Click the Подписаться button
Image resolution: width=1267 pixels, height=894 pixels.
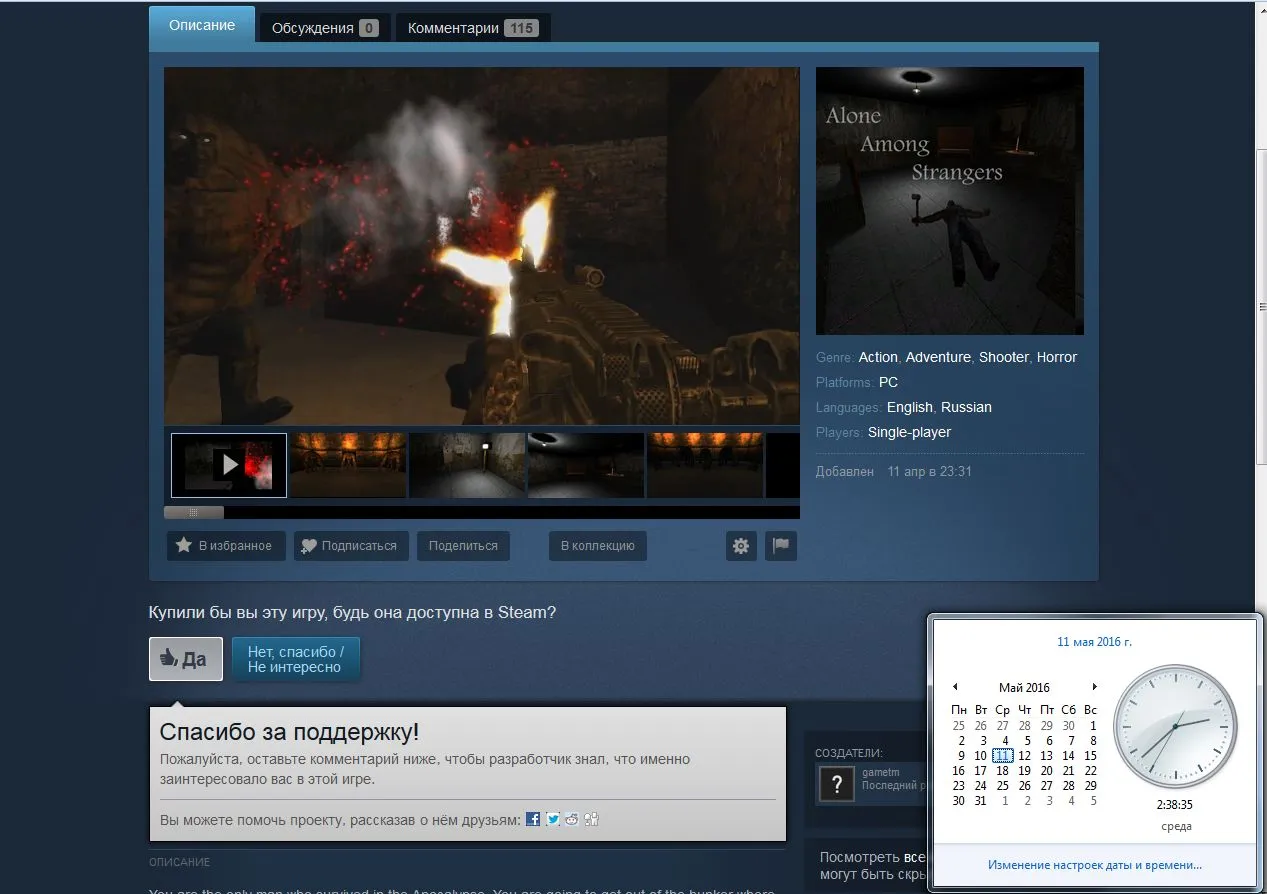[x=351, y=546]
